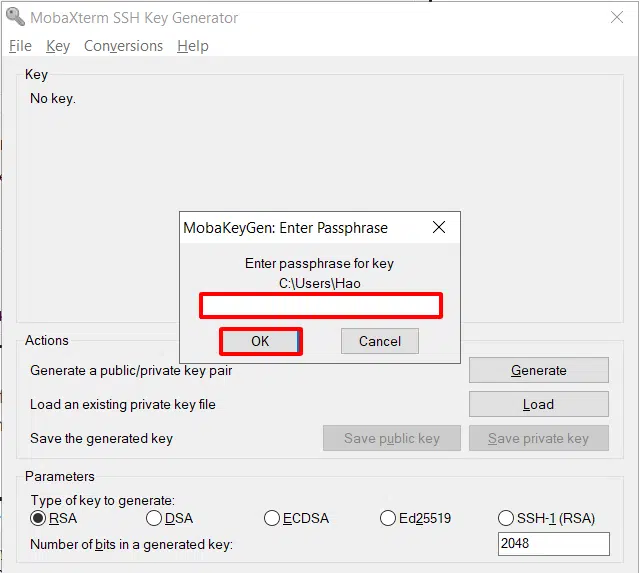This screenshot has width=640, height=573.
Task: Click Save public key button
Action: [392, 438]
